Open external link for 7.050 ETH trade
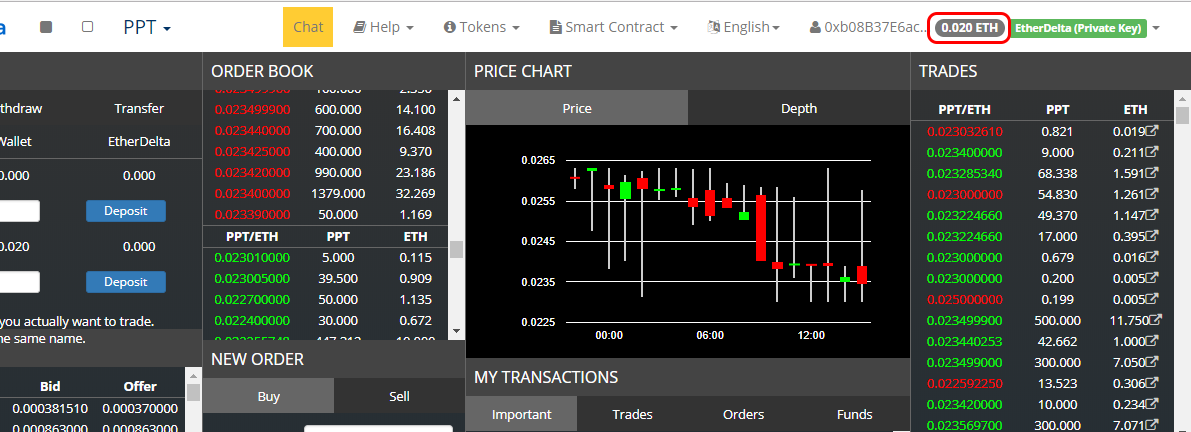The width and height of the screenshot is (1191, 432). [x=1152, y=361]
